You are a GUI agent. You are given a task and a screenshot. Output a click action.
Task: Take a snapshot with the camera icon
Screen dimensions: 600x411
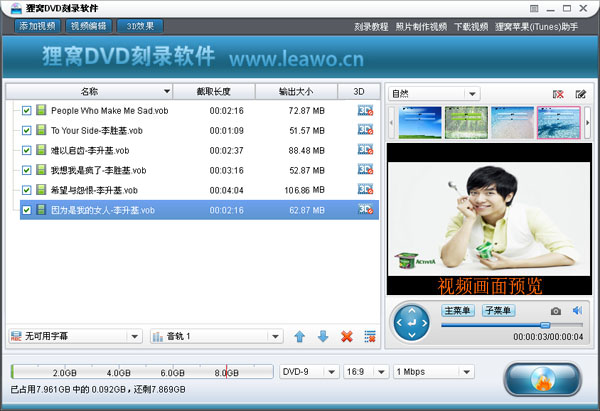tap(556, 311)
